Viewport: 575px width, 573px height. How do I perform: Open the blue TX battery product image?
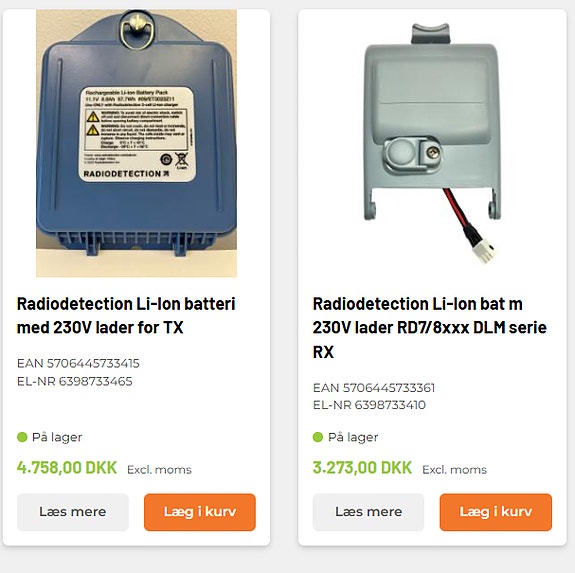136,143
